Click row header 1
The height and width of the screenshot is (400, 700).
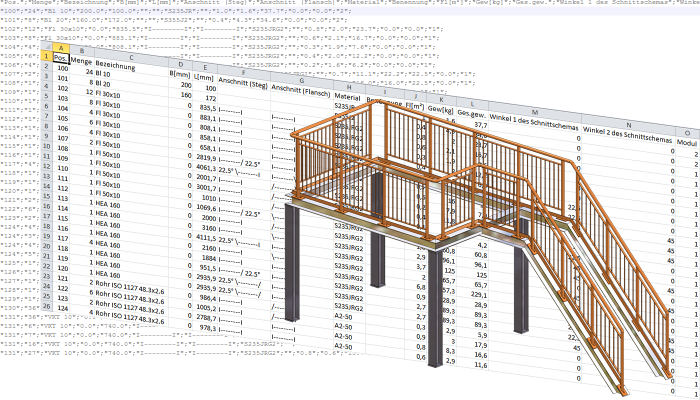click(x=45, y=58)
